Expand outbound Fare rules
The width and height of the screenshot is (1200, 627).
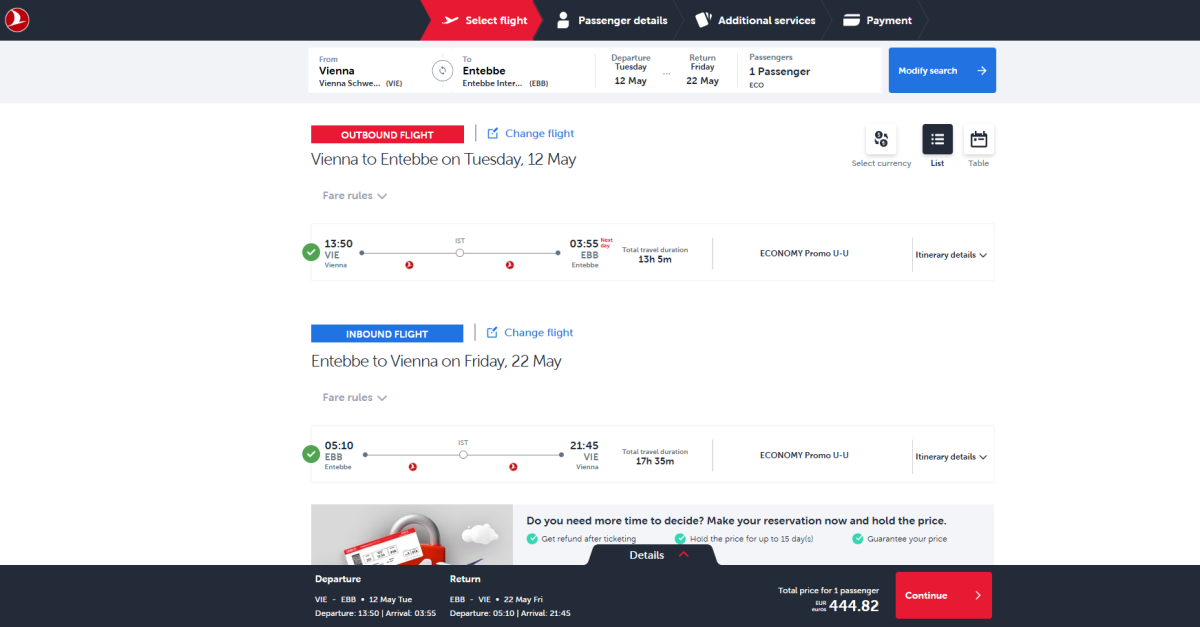coord(354,196)
